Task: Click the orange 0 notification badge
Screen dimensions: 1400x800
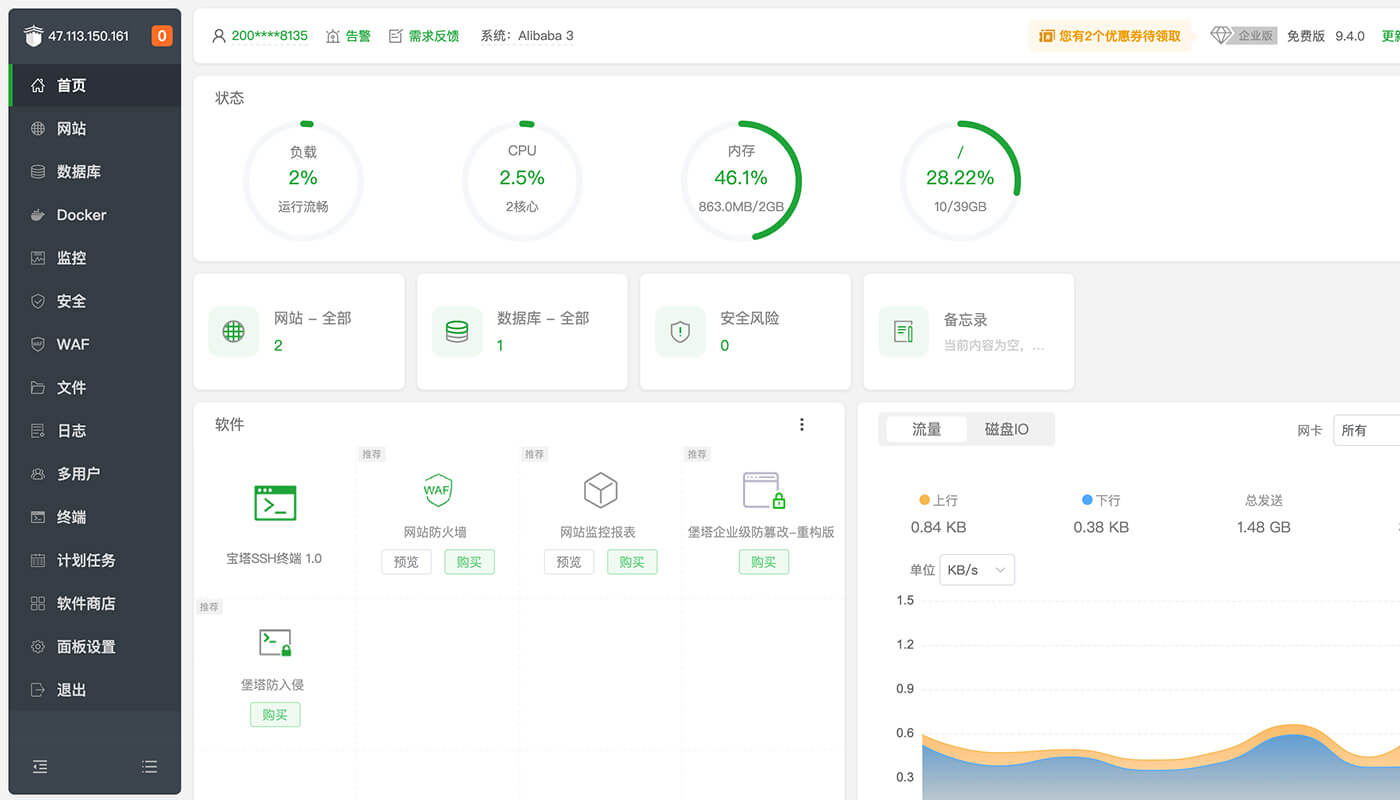Action: click(x=162, y=36)
